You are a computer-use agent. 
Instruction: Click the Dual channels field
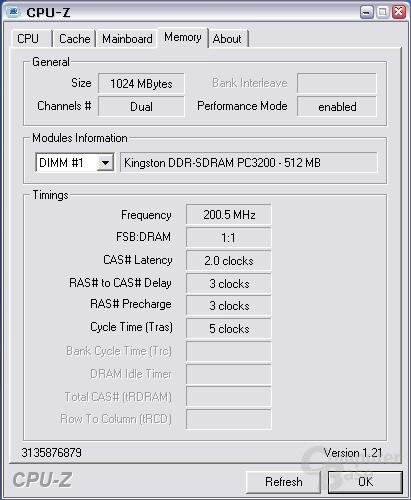[x=141, y=107]
